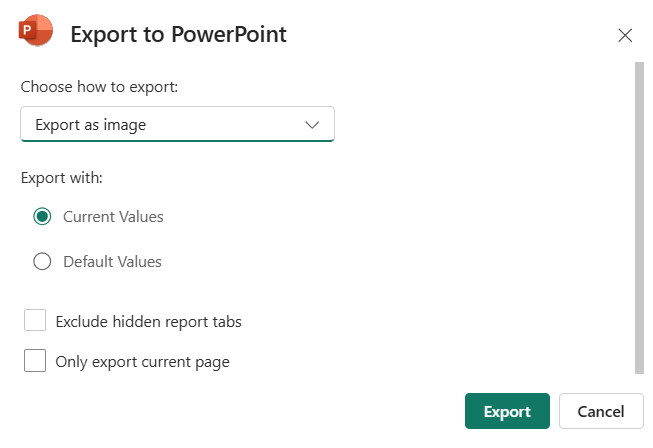
Task: Click the 'Export with:' section label
Action: pyautogui.click(x=61, y=178)
